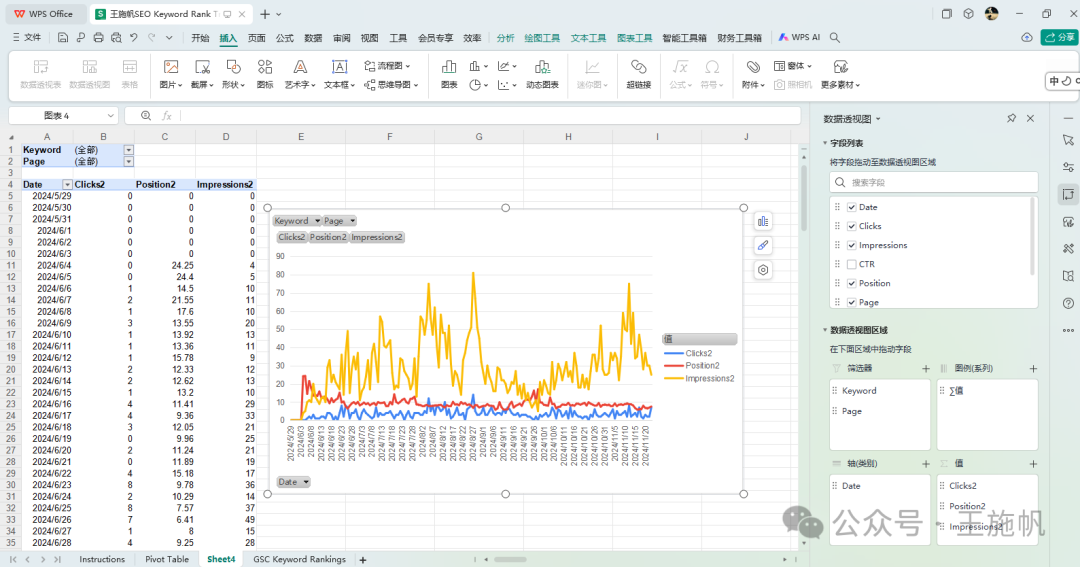This screenshot has height=567, width=1080.
Task: Add a field to 轴(类别) with plus
Action: point(926,464)
